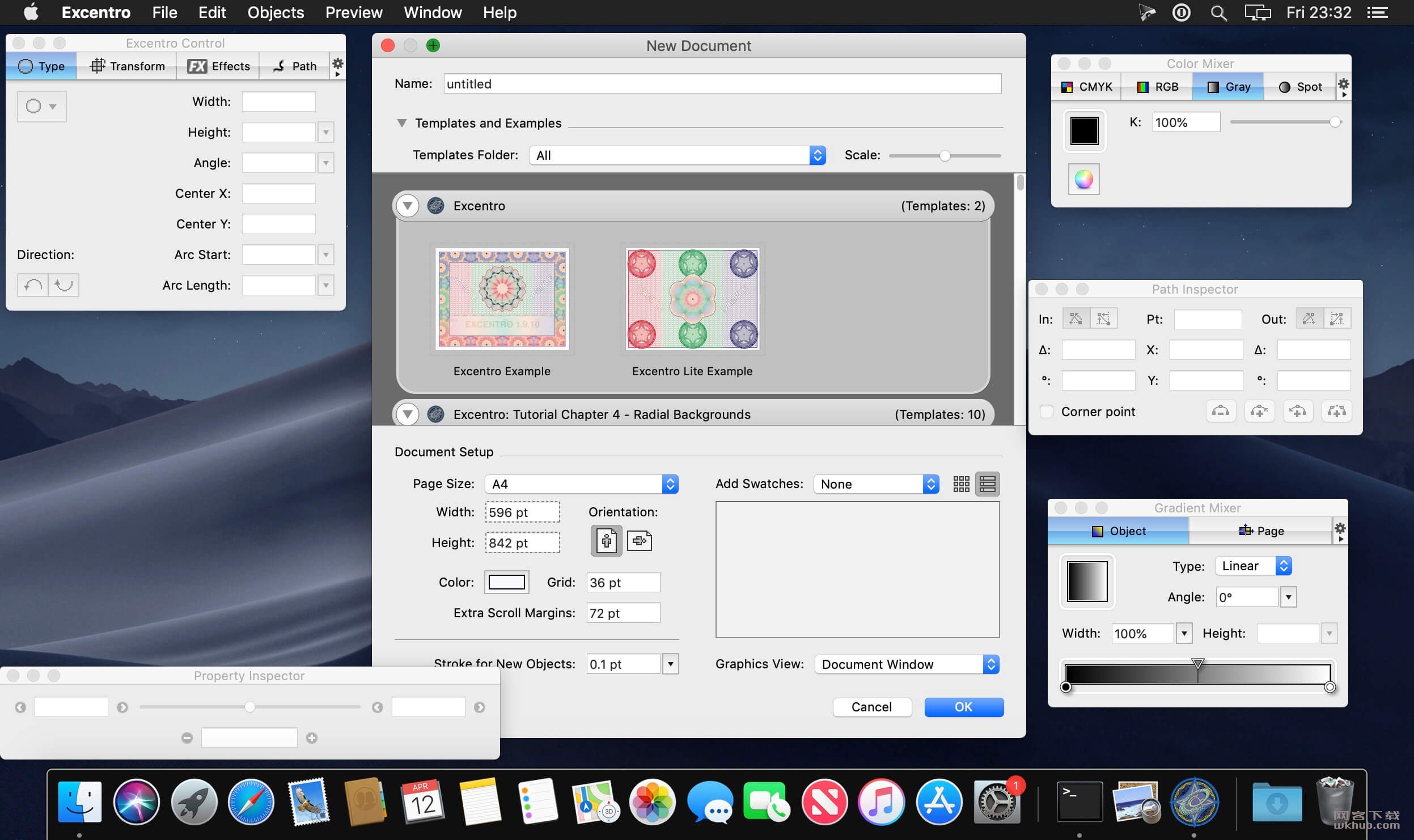This screenshot has height=840, width=1414.
Task: Click the document Name field
Action: (722, 84)
